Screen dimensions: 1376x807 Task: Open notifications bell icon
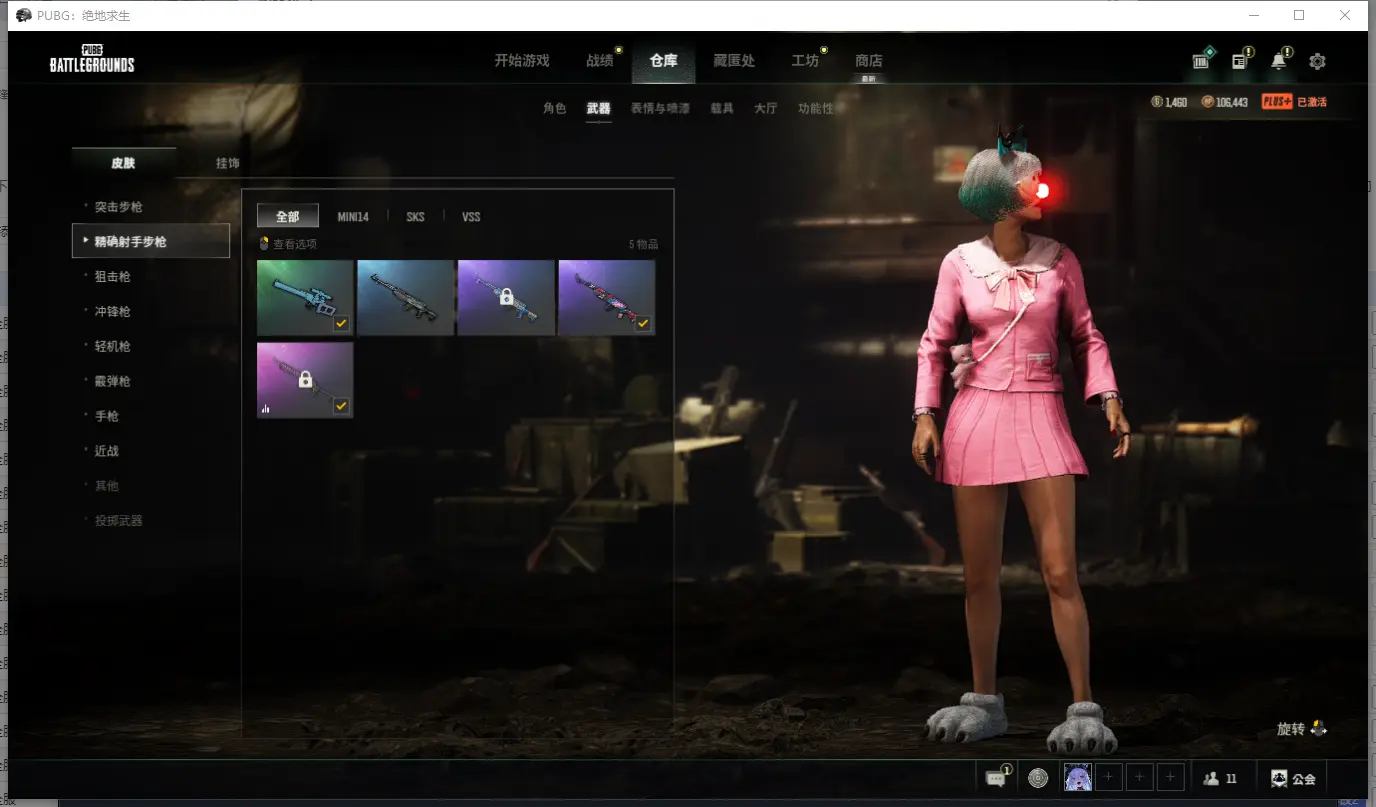coord(1279,61)
